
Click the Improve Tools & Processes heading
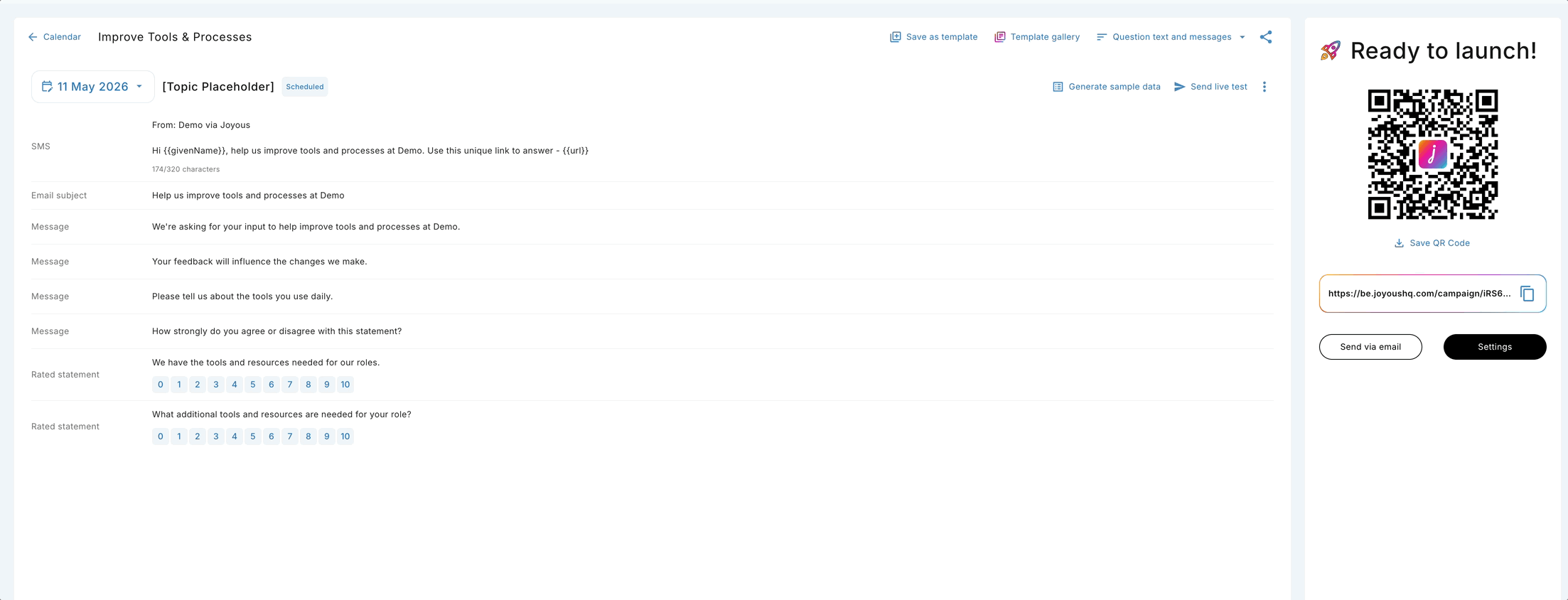(175, 37)
